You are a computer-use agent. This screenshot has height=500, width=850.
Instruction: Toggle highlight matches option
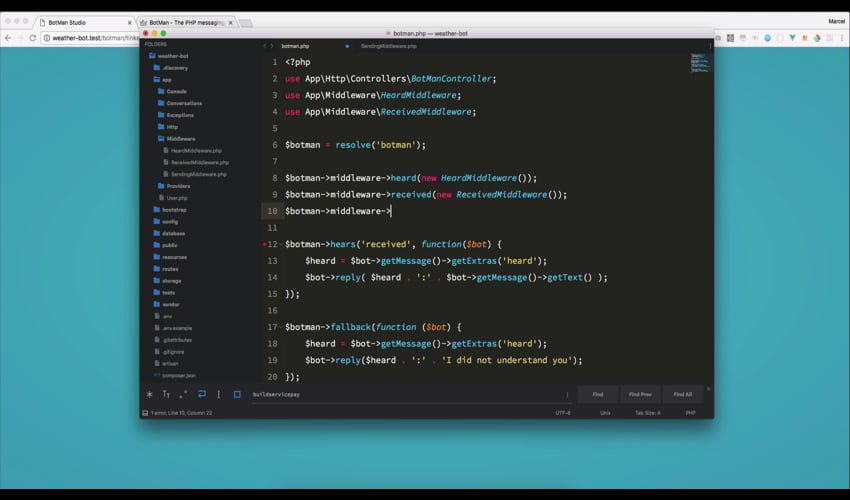[x=237, y=394]
